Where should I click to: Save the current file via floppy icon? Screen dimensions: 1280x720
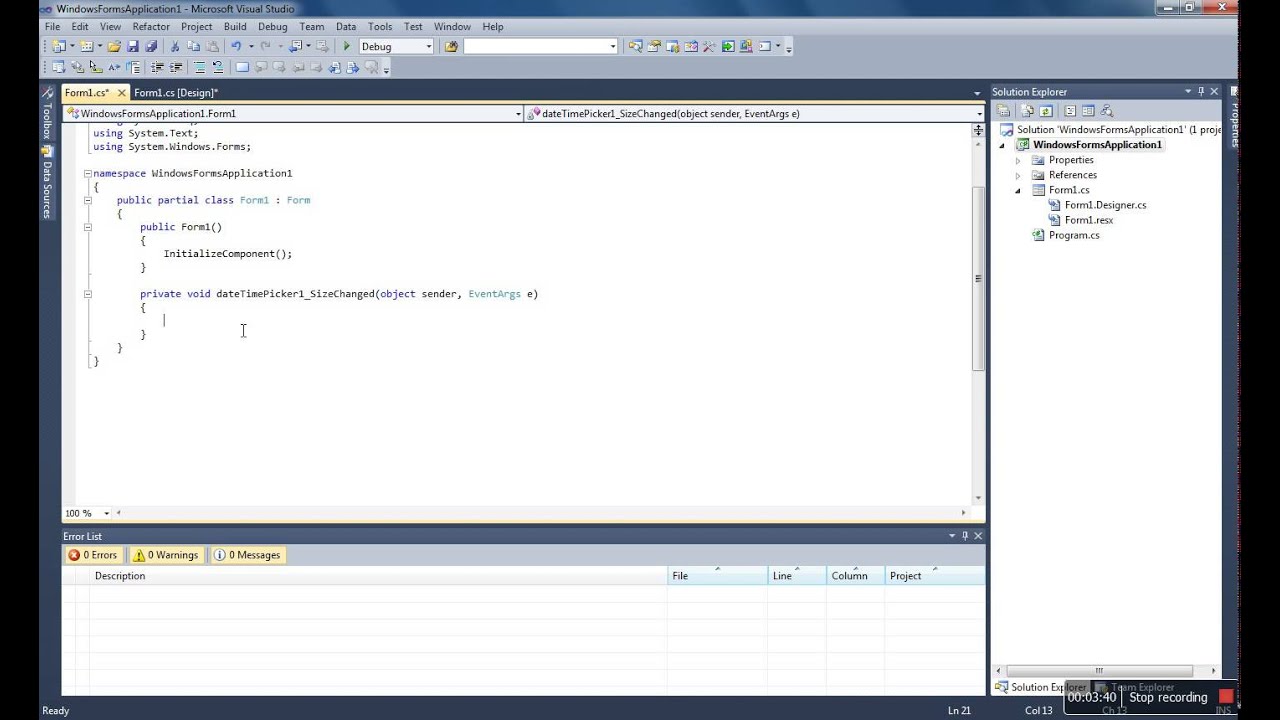tap(133, 46)
